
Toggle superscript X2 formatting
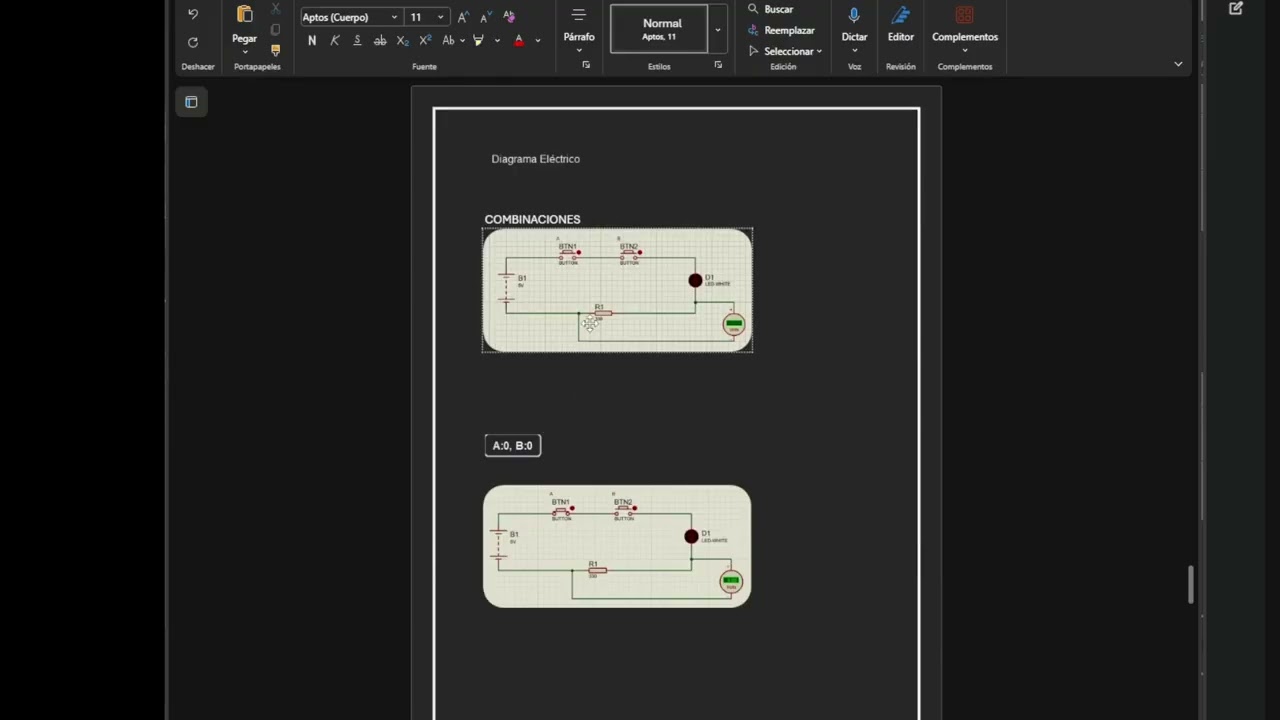(x=425, y=41)
